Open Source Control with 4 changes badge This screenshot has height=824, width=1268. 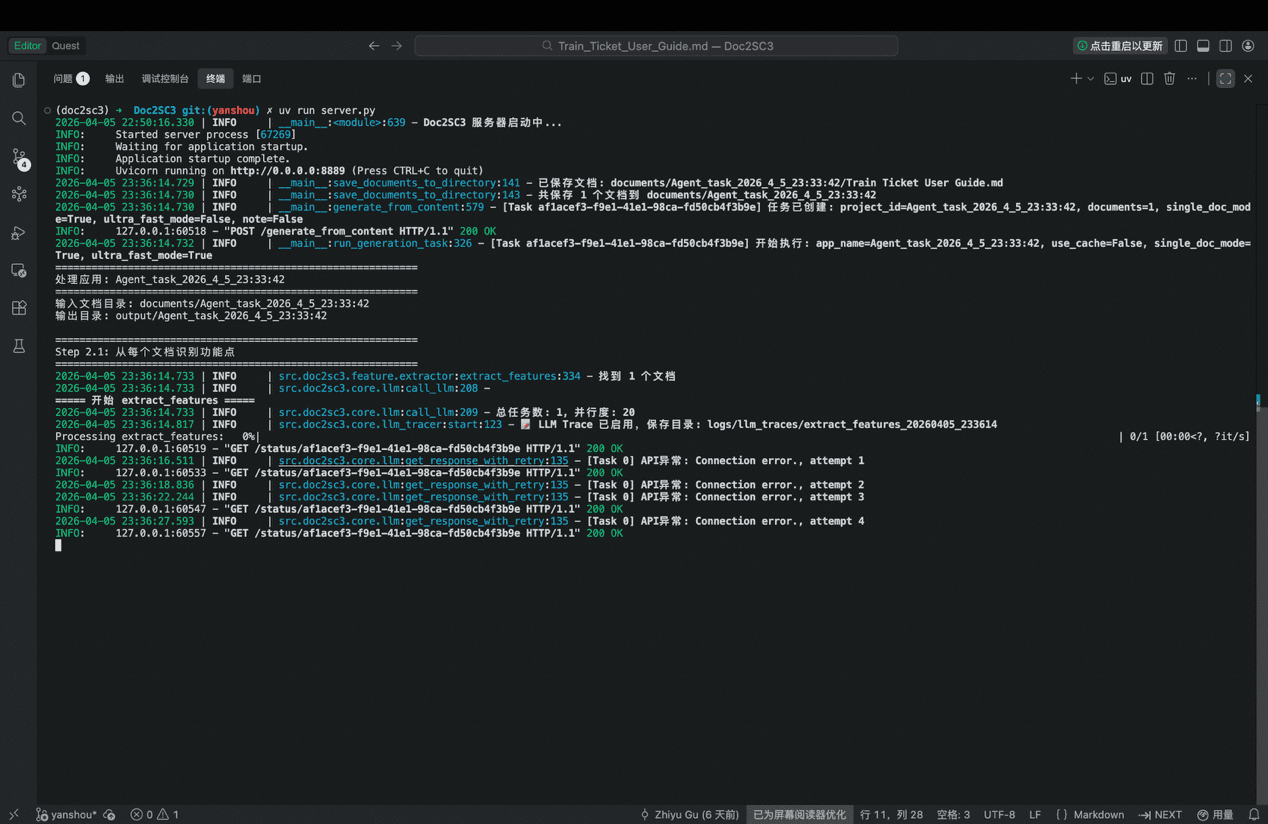(19, 157)
